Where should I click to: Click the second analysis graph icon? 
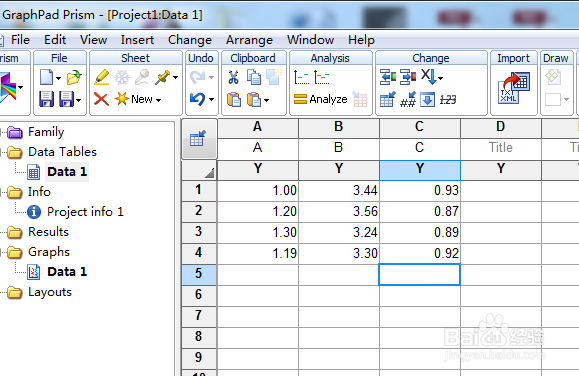click(322, 78)
